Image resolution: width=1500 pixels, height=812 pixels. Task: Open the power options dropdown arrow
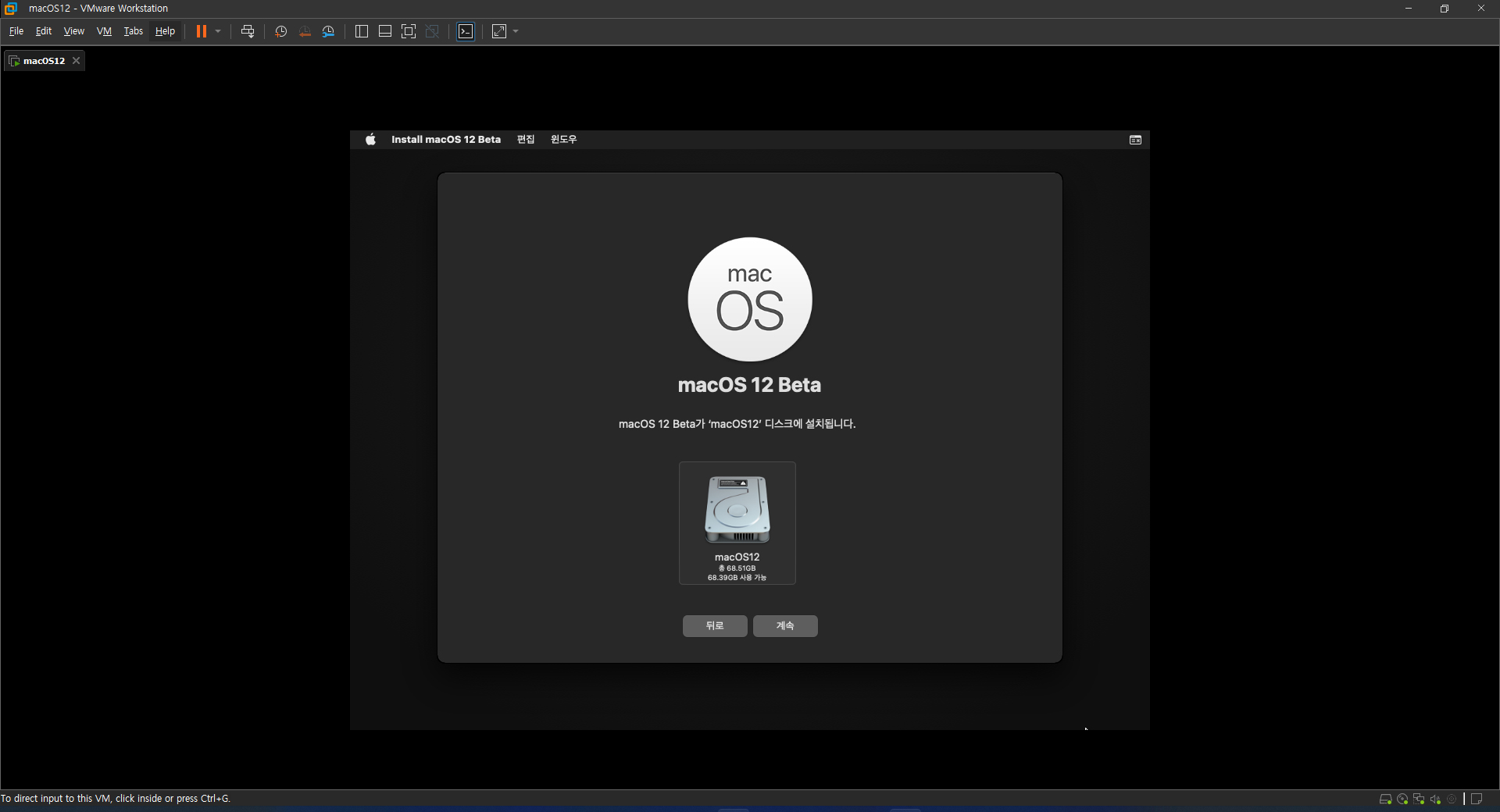click(218, 31)
